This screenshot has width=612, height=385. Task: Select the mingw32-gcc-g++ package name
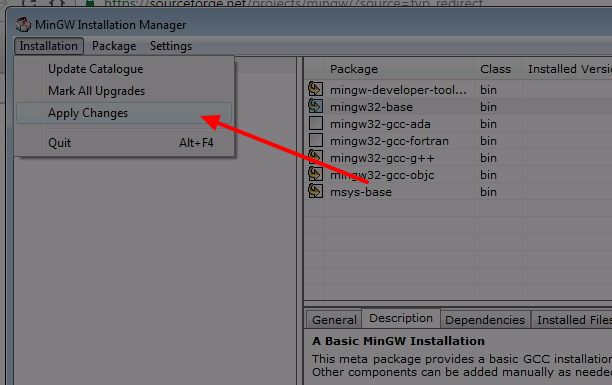pyautogui.click(x=382, y=158)
